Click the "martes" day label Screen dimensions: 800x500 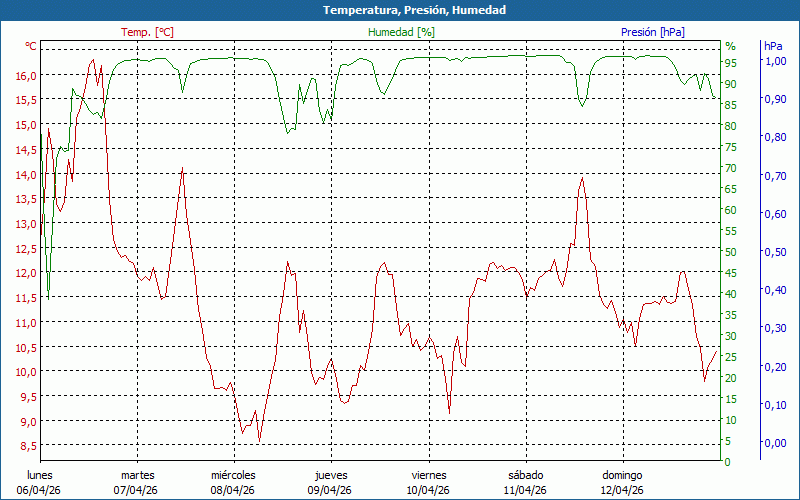tap(137, 475)
